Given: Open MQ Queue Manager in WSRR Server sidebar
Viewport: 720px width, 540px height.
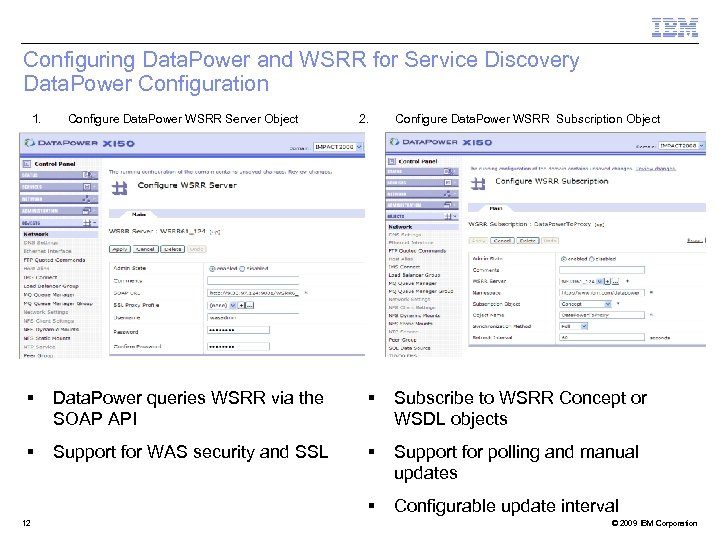Looking at the screenshot, I should (49, 295).
